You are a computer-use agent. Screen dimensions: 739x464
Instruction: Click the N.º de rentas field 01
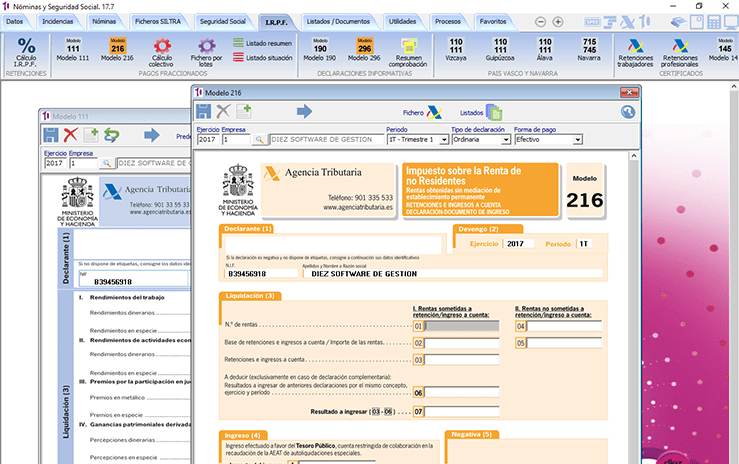467,326
